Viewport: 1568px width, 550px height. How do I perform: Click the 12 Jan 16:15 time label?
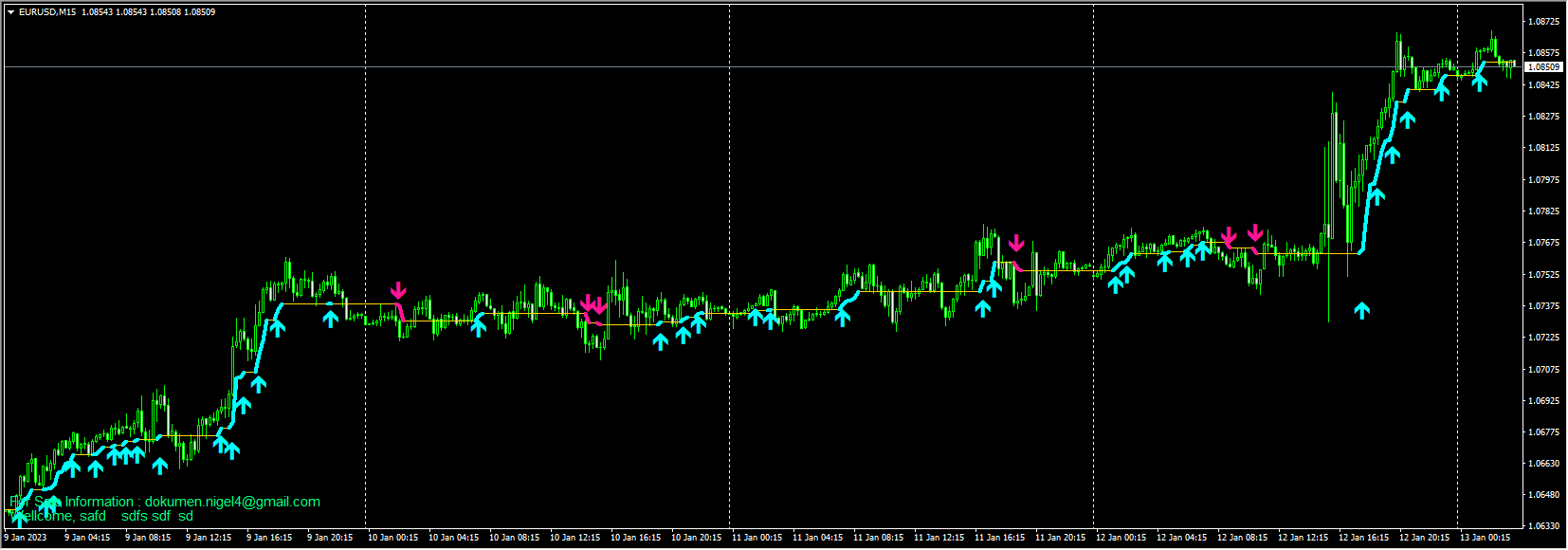click(x=1363, y=538)
